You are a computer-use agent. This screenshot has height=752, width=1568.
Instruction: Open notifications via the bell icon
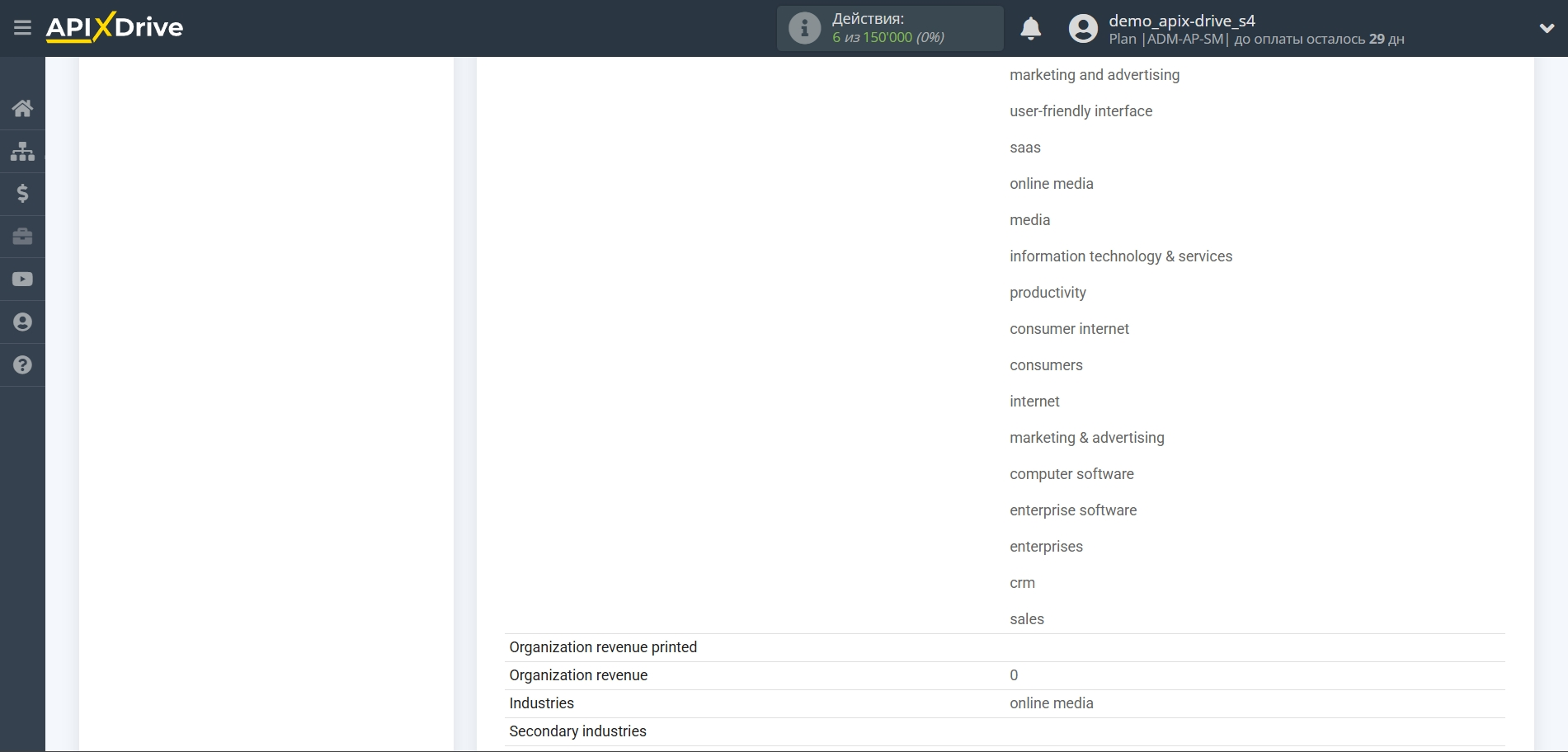pos(1030,28)
